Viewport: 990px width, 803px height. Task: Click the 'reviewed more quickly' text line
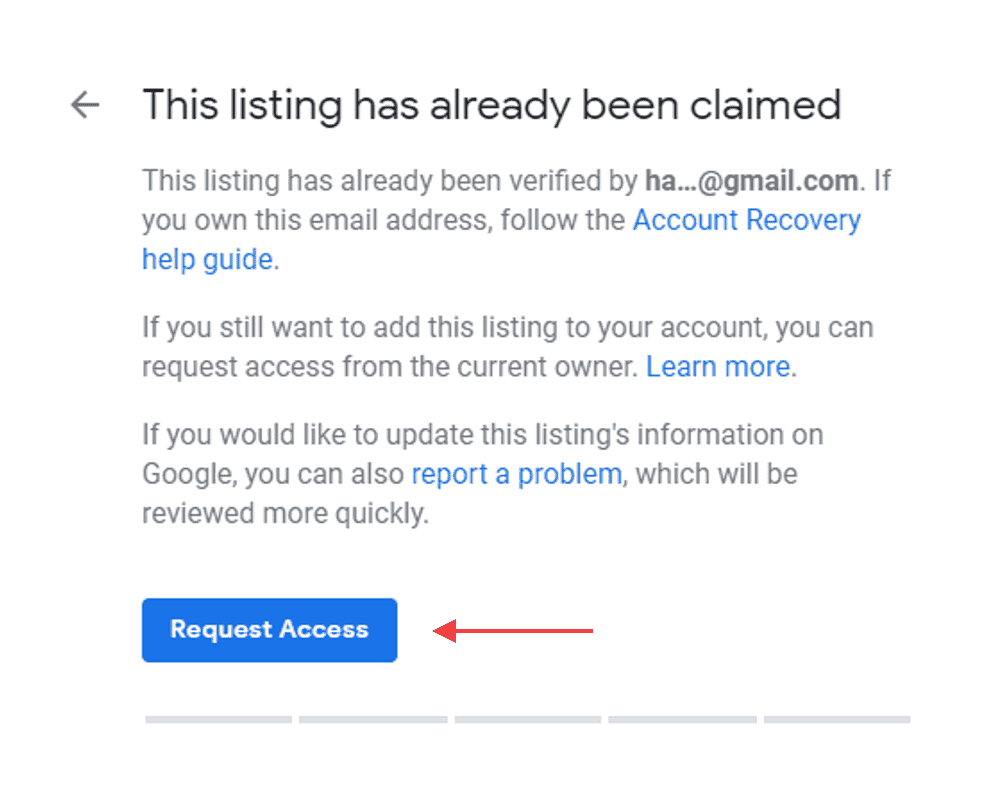pyautogui.click(x=285, y=513)
